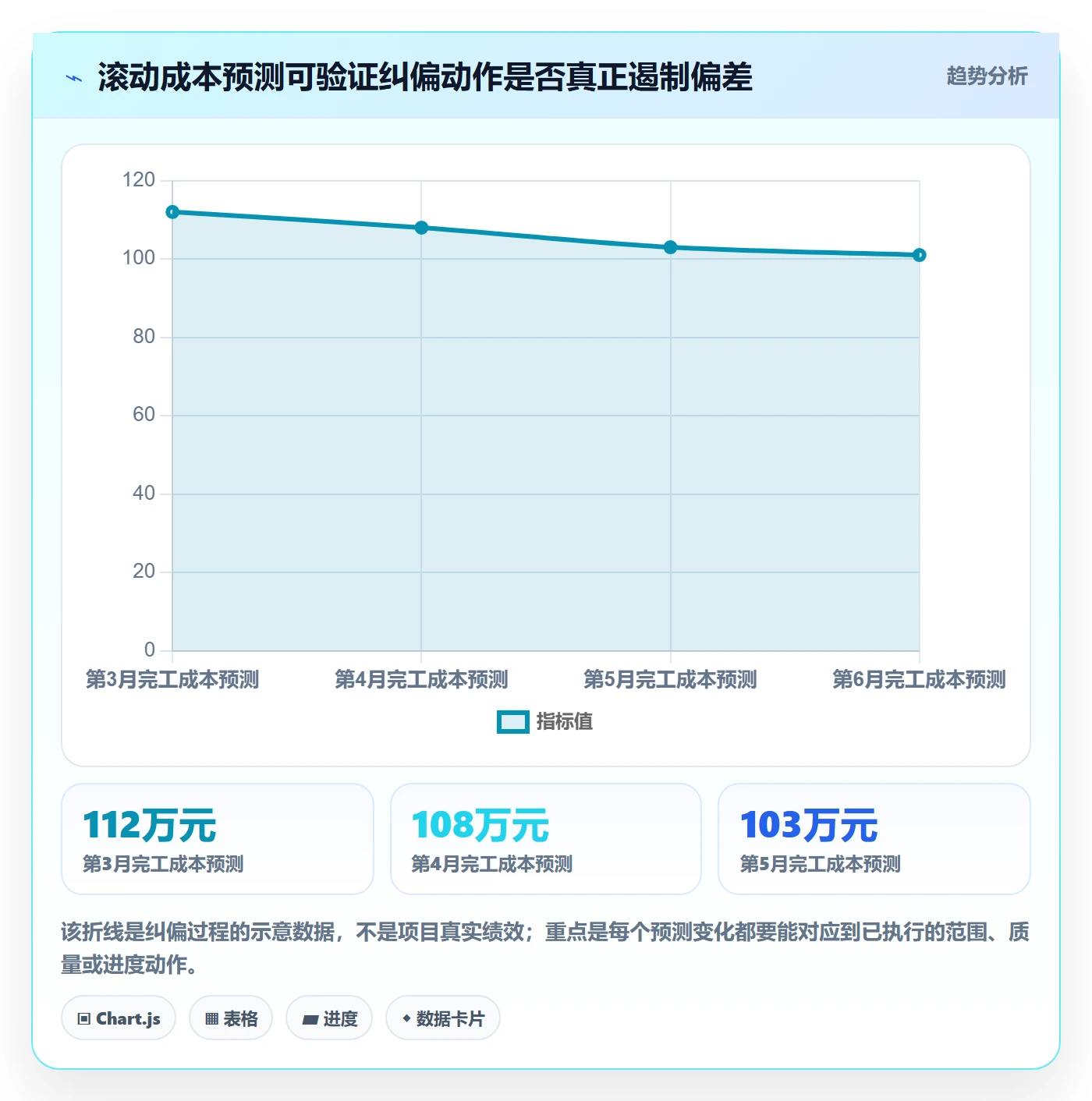Screen dimensions: 1092x1101
Task: Click the 数据卡片 tag chip
Action: (443, 1018)
